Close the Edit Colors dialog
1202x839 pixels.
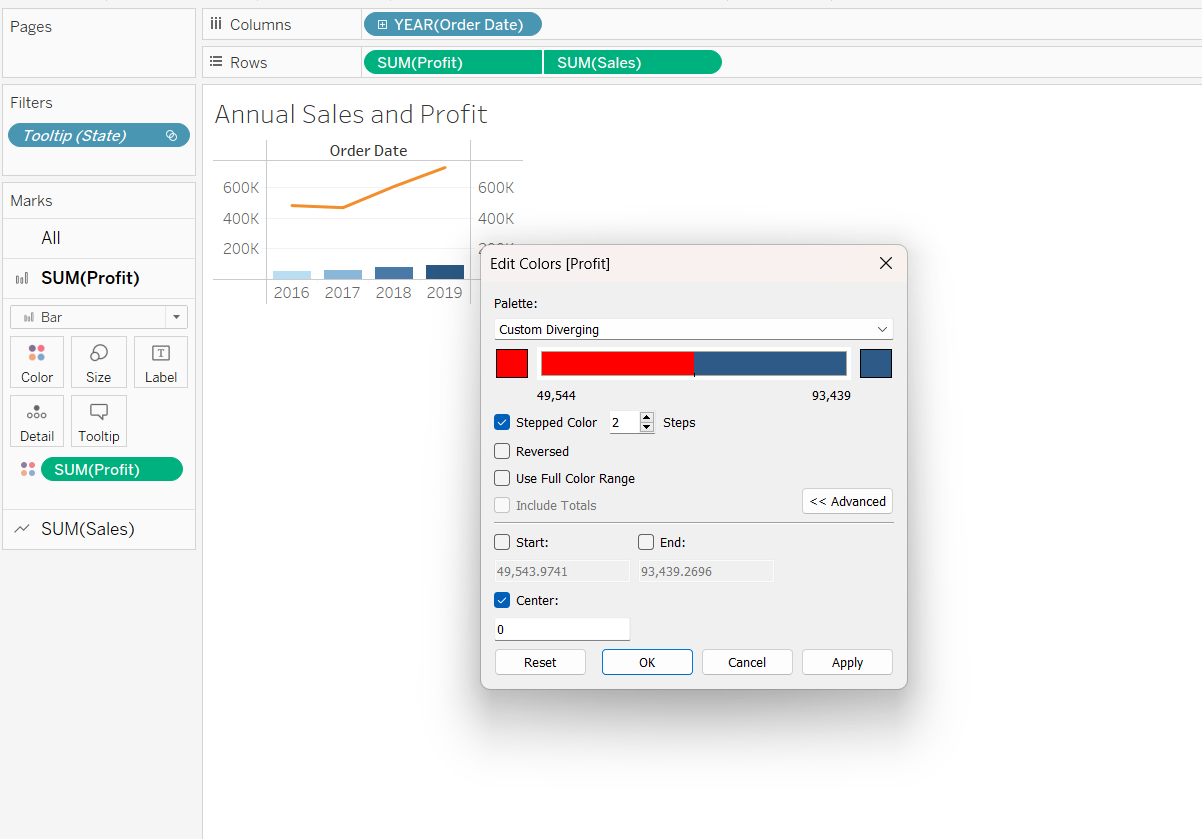click(885, 264)
